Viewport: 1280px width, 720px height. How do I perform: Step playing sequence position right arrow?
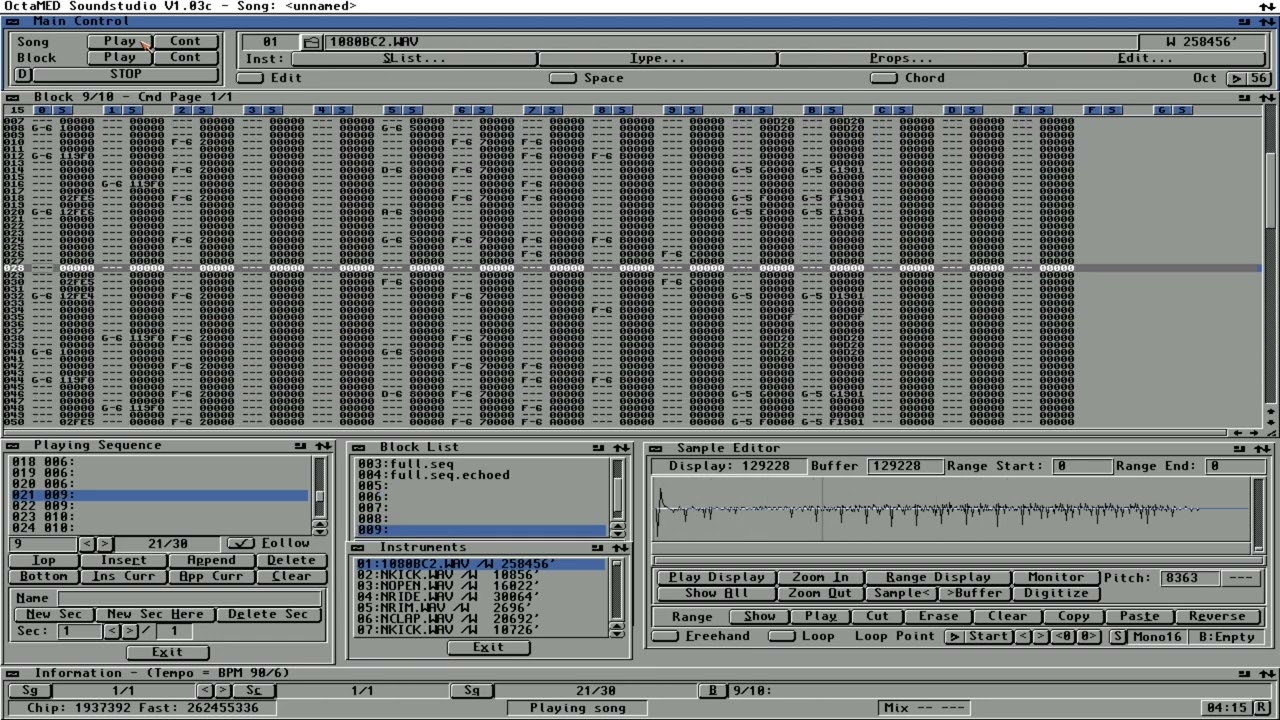[x=104, y=544]
